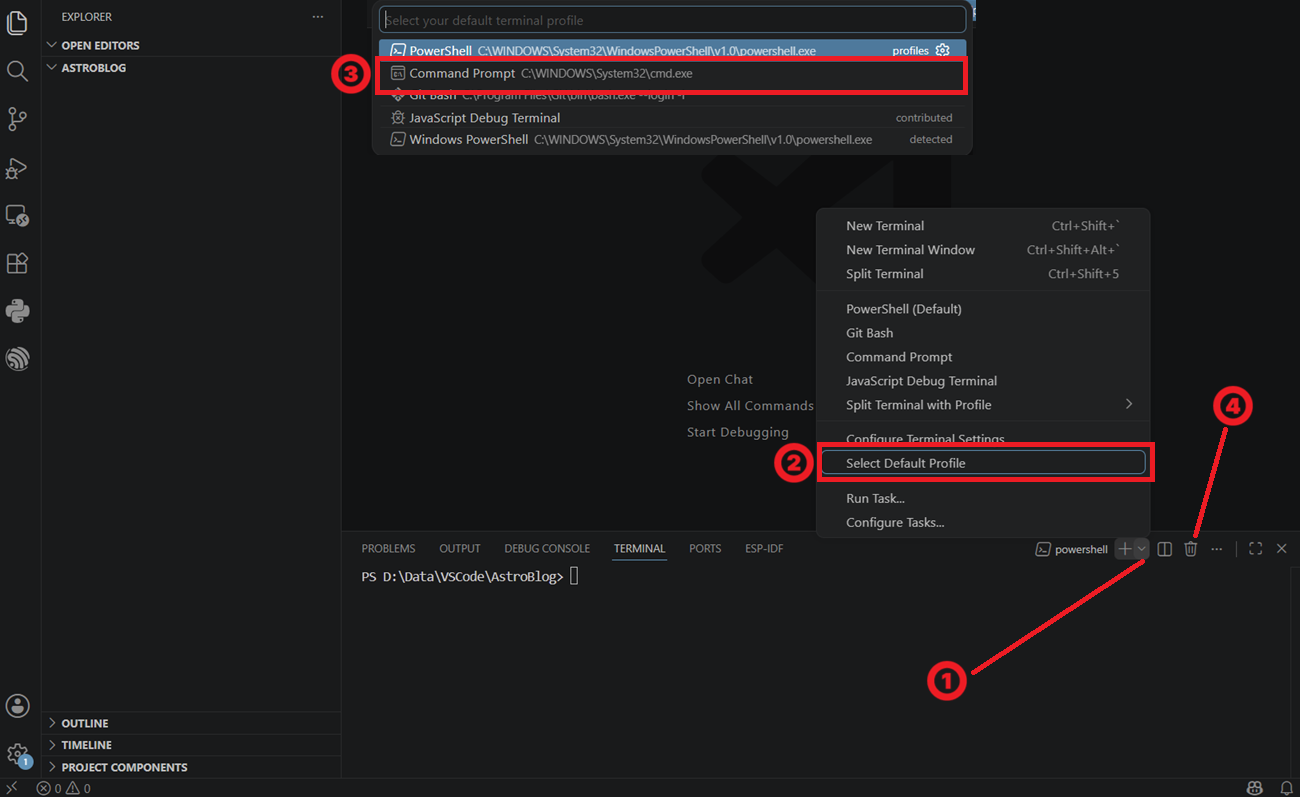Show errors and warnings count in status bar
The height and width of the screenshot is (797, 1300).
tap(64, 788)
